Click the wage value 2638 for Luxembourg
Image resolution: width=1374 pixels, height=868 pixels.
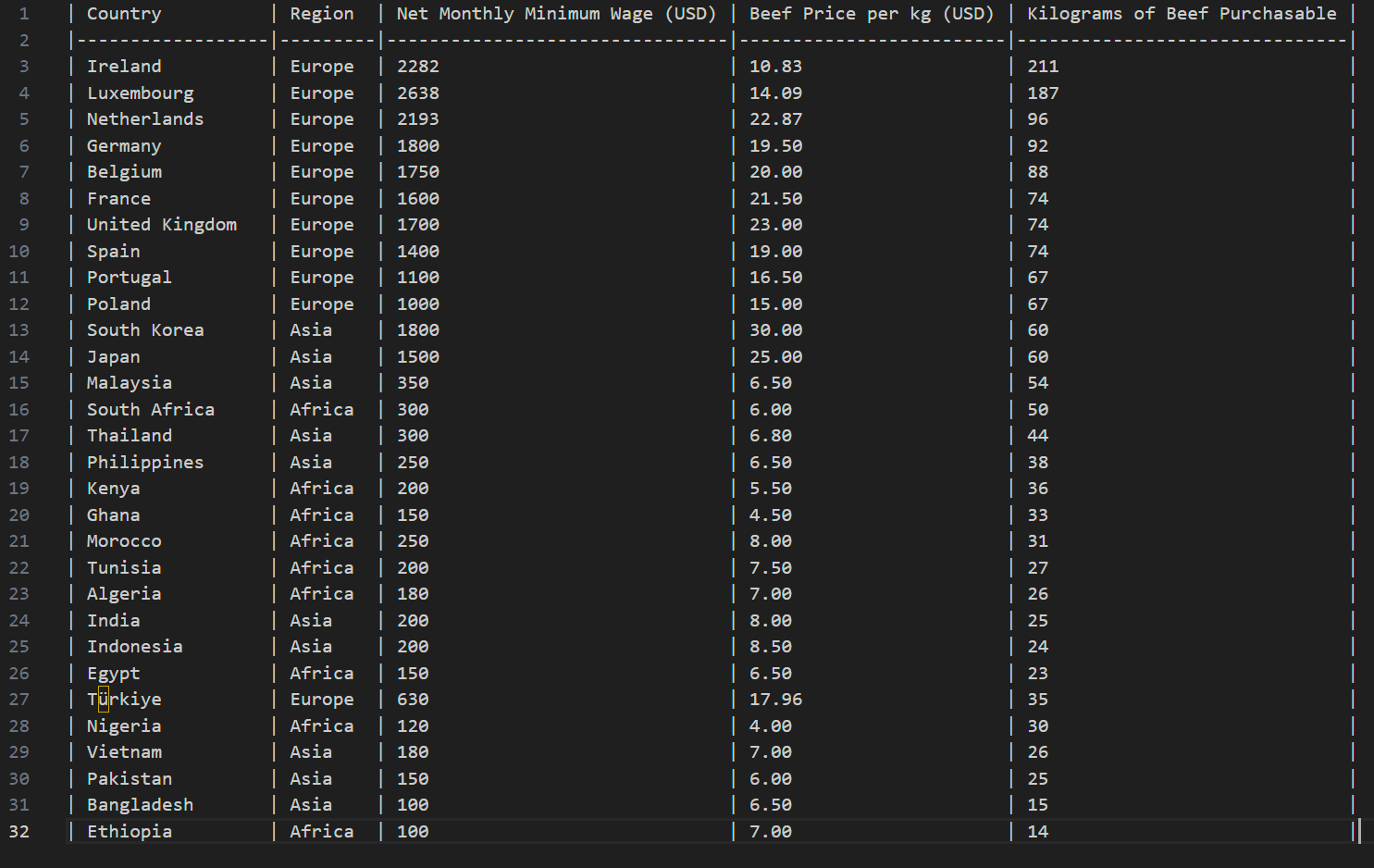[x=418, y=93]
